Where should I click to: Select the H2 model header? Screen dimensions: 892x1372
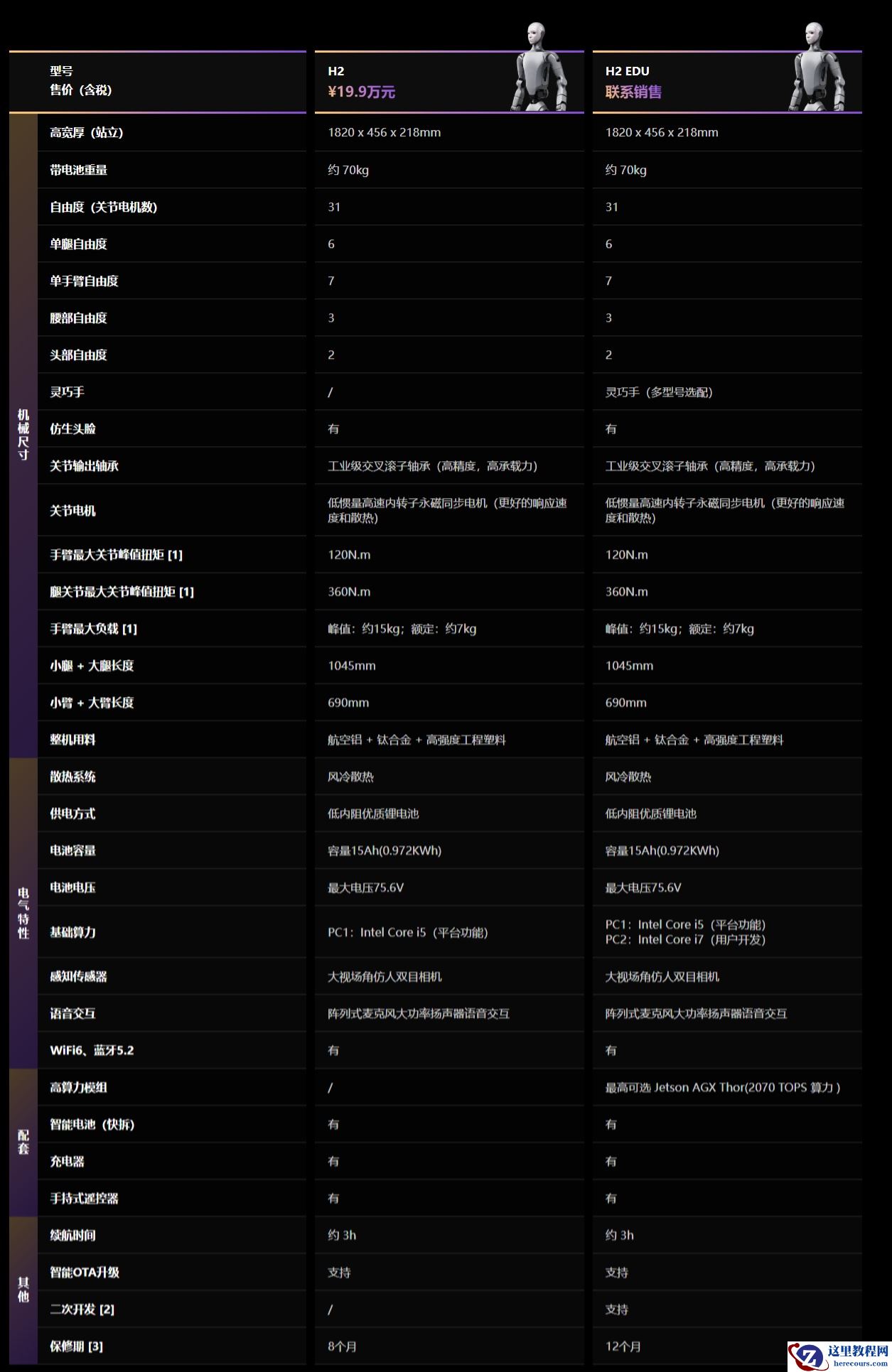click(336, 71)
